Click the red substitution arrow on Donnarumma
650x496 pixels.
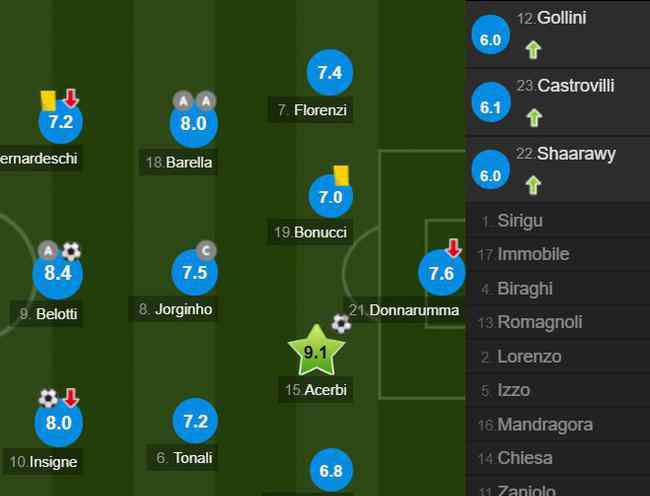click(454, 248)
